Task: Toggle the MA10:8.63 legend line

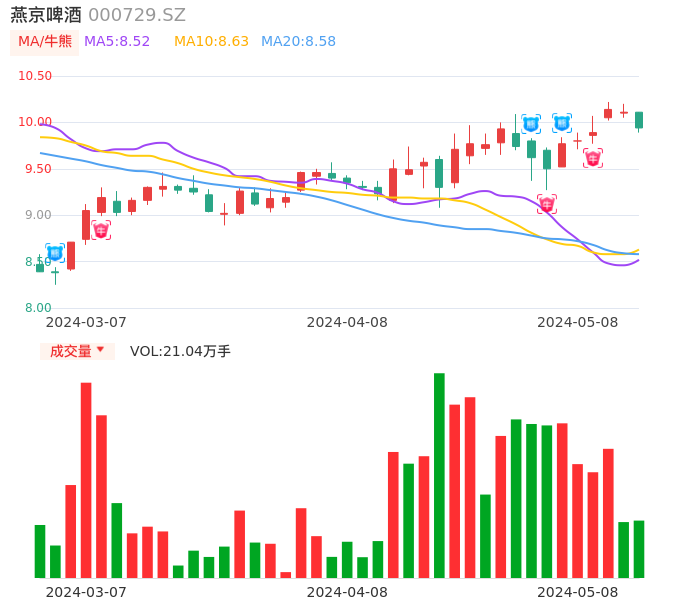Action: tap(211, 42)
